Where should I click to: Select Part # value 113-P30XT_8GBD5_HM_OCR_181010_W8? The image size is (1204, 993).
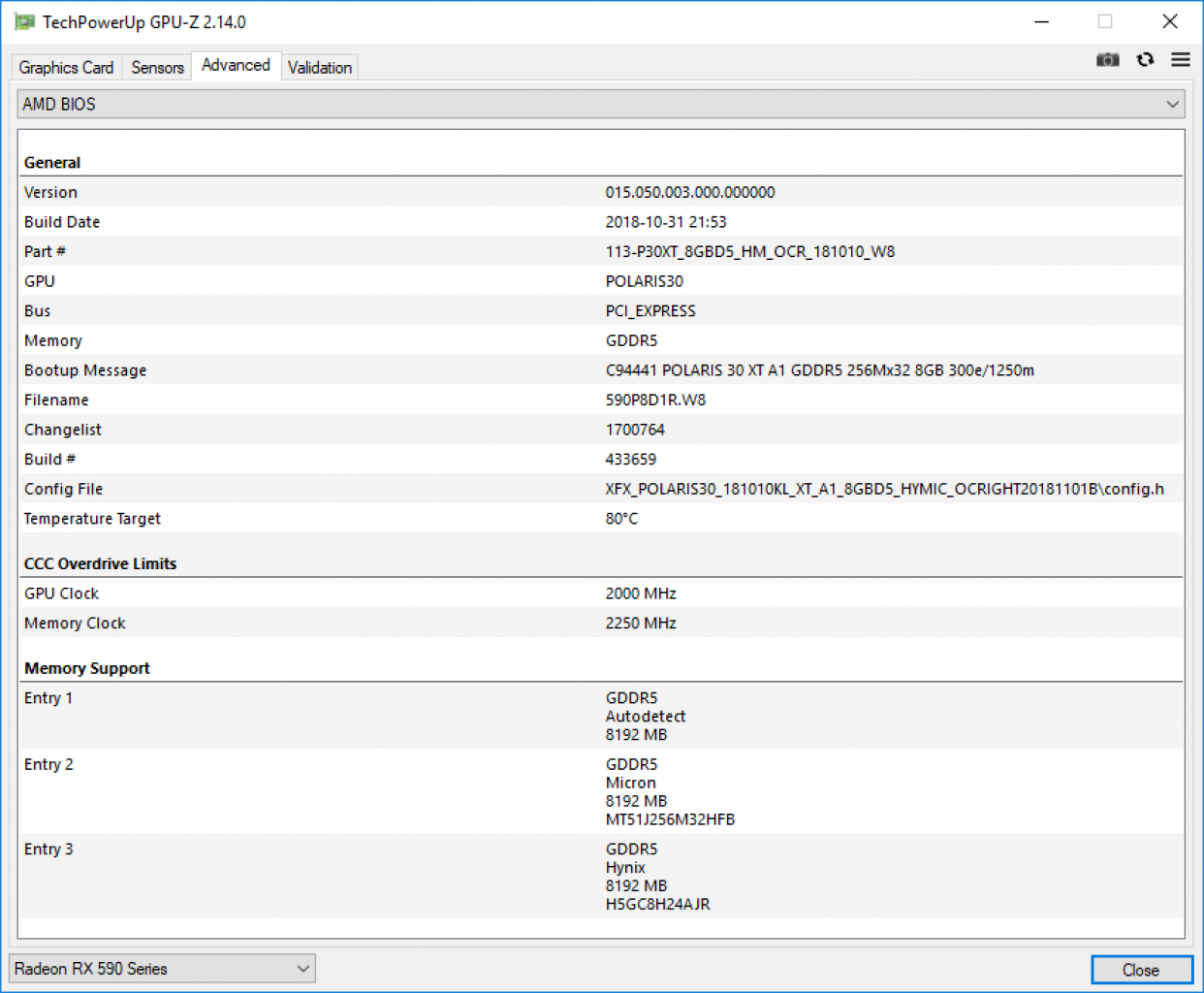[x=750, y=251]
